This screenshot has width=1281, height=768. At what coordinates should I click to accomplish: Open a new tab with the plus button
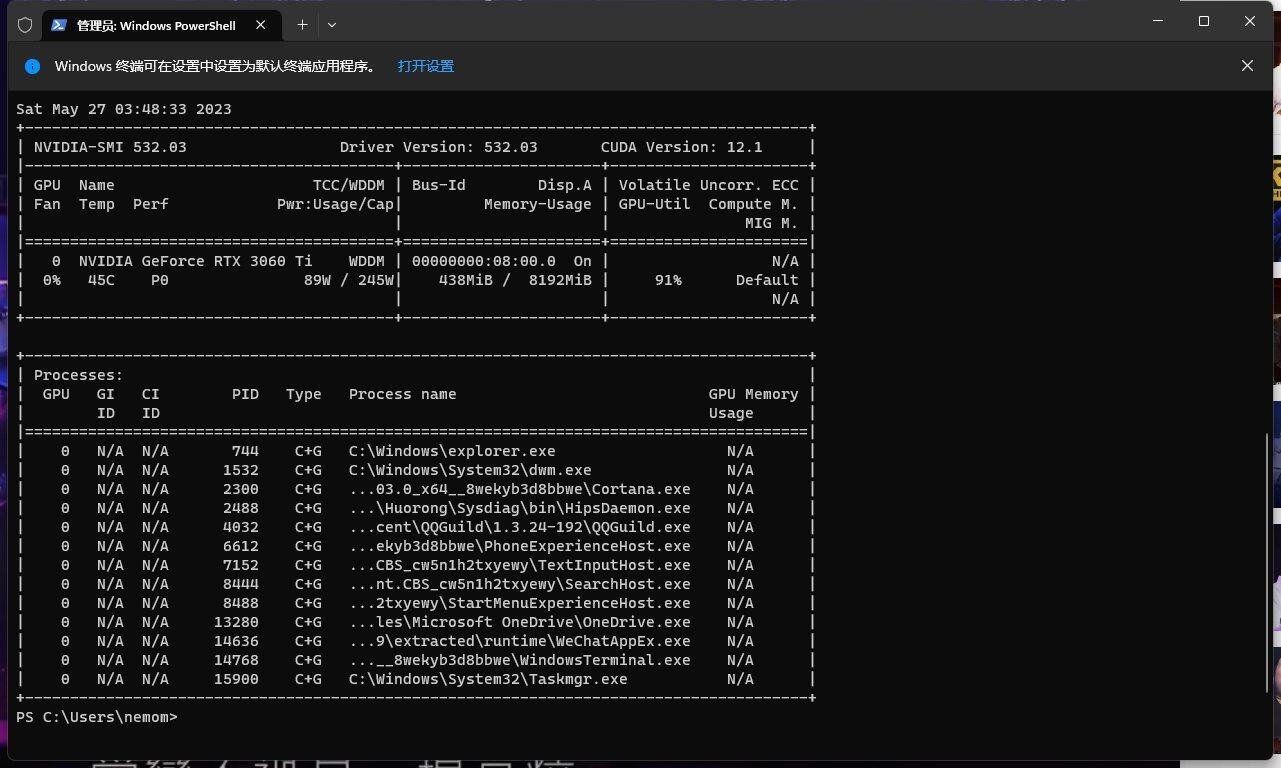tap(302, 25)
